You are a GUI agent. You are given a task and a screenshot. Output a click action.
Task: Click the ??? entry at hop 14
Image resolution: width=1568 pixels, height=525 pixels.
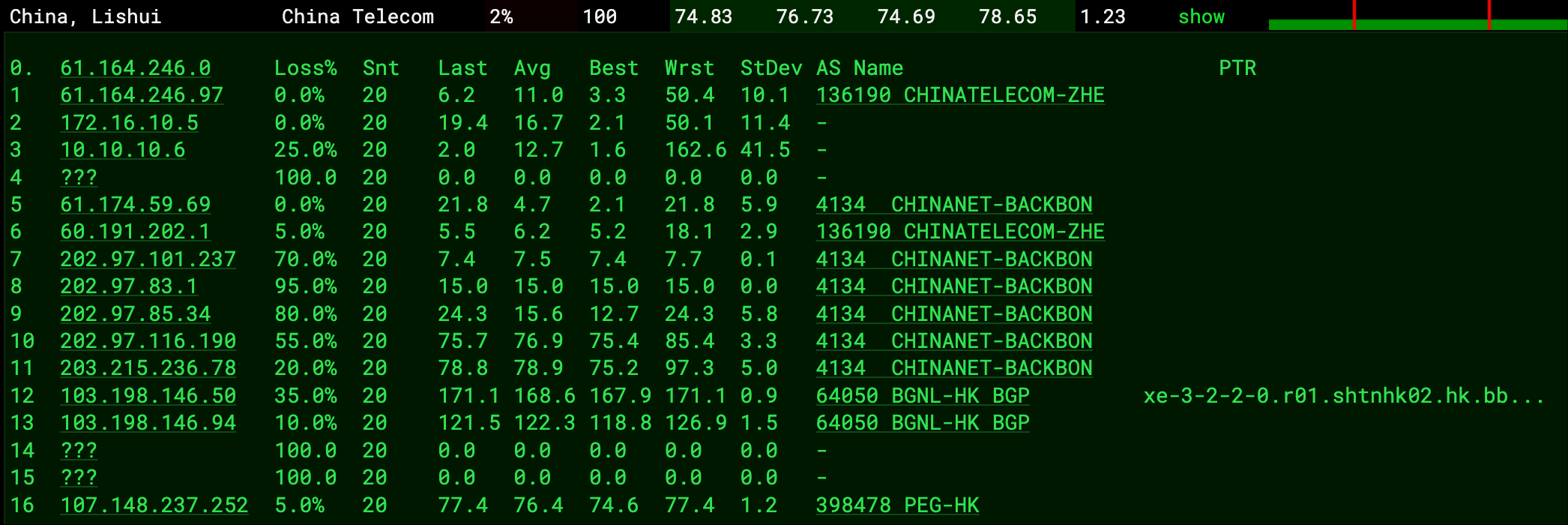tap(79, 451)
